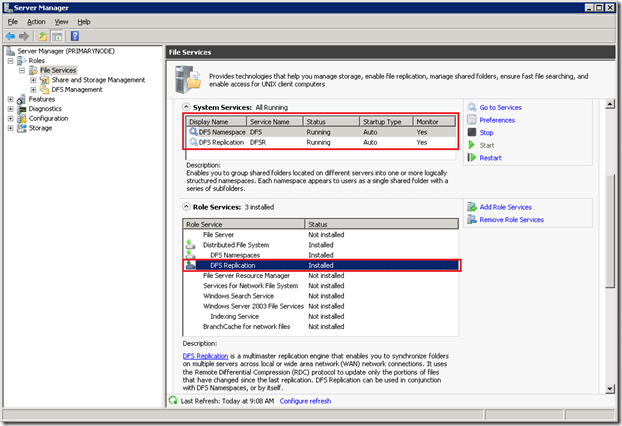The height and width of the screenshot is (426, 622).
Task: Expand the DFS Management node
Action: (x=33, y=90)
